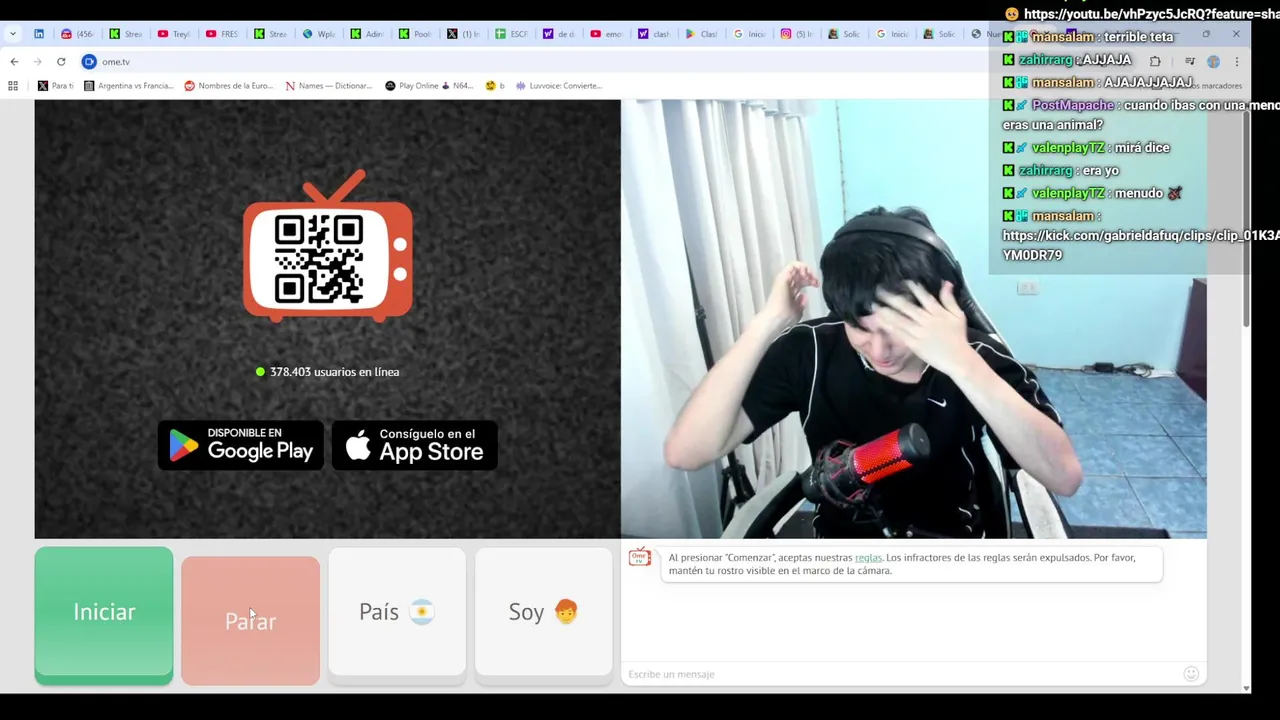
Task: Click the browser forward arrow
Action: click(x=37, y=62)
